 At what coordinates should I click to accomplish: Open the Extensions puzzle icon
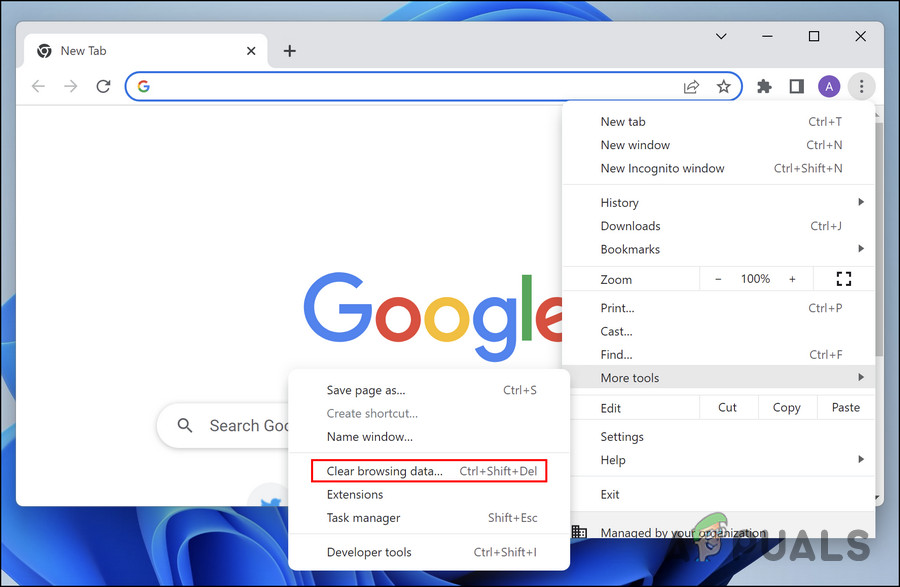(764, 87)
